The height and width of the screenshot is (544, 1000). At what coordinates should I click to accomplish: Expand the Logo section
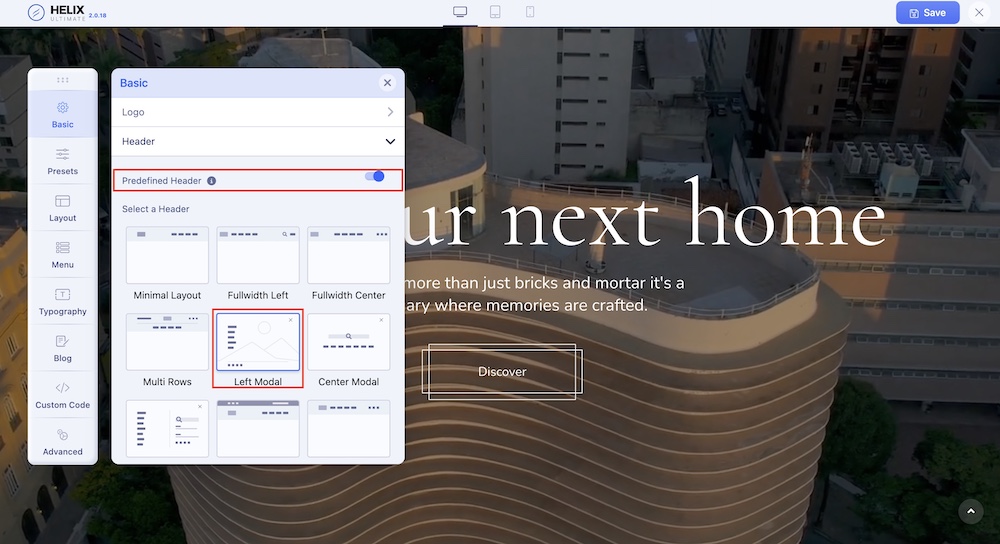click(258, 112)
